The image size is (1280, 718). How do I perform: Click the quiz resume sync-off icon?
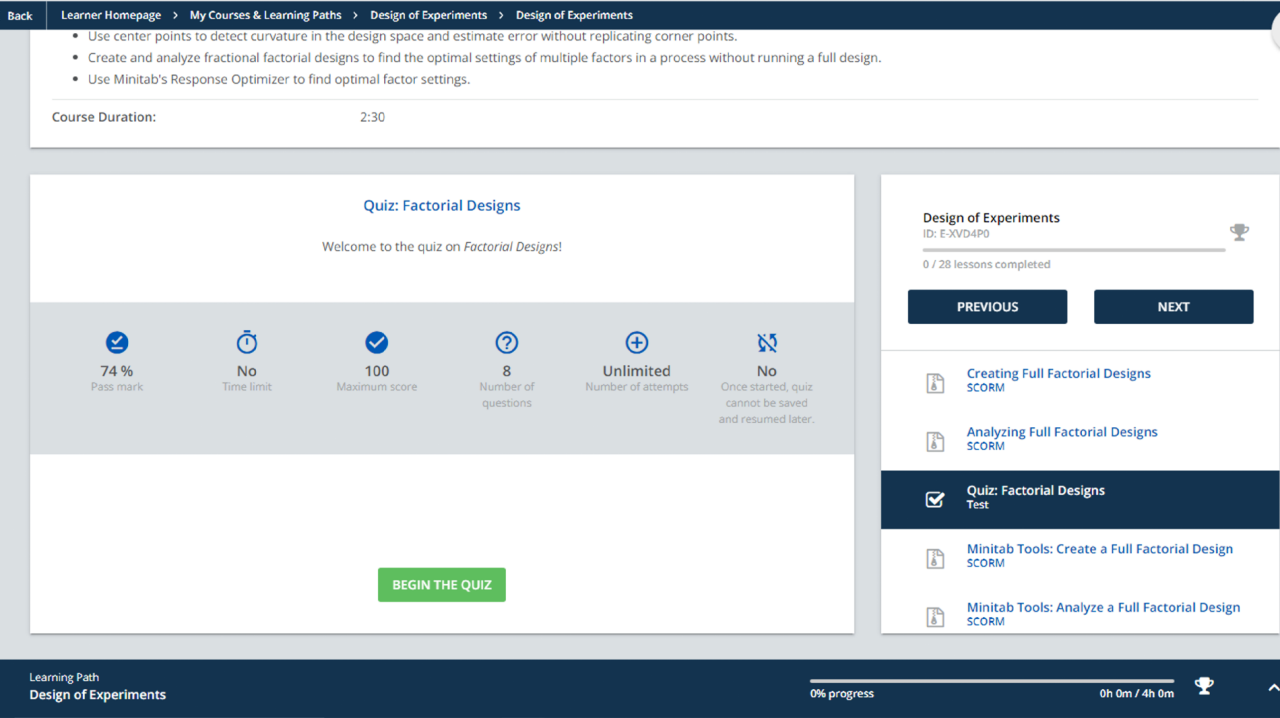click(x=767, y=343)
